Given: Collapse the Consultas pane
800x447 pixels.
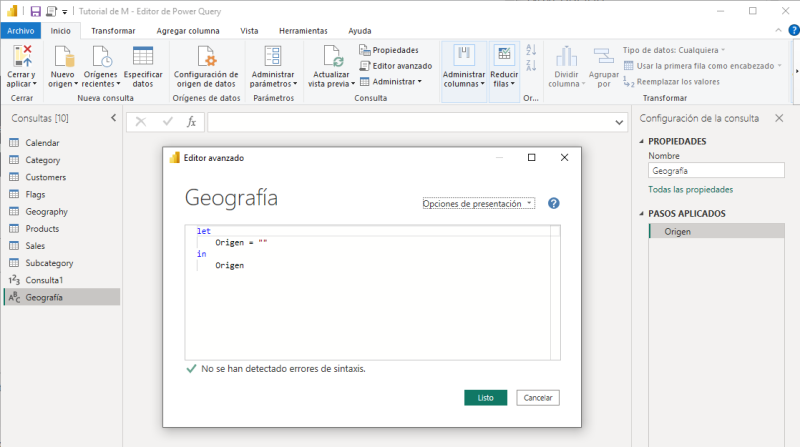Looking at the screenshot, I should [x=113, y=118].
